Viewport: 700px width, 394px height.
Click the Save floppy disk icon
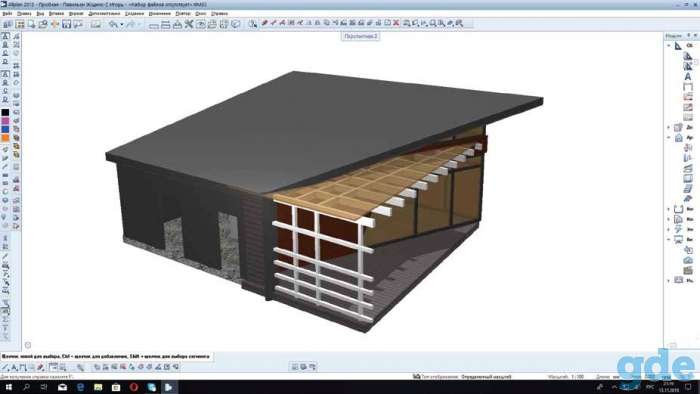[x=67, y=24]
